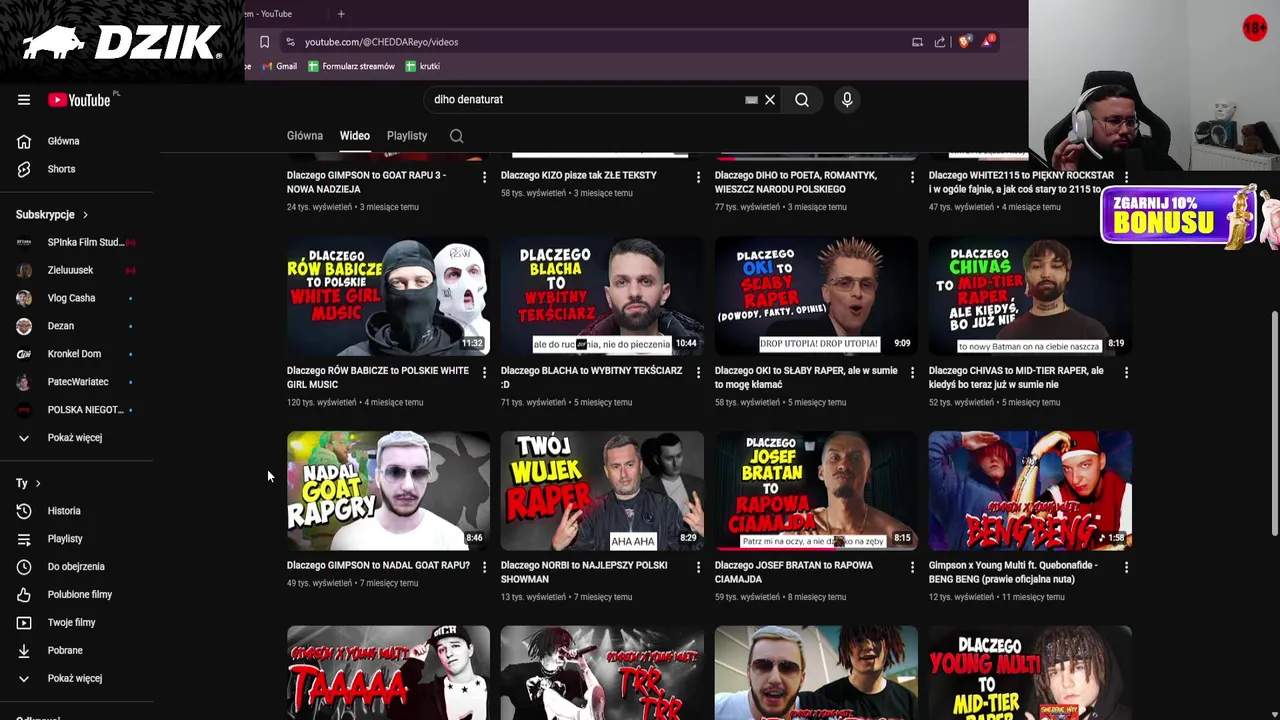
Task: Expand Pokaż więcej under Ty section
Action: click(76, 679)
